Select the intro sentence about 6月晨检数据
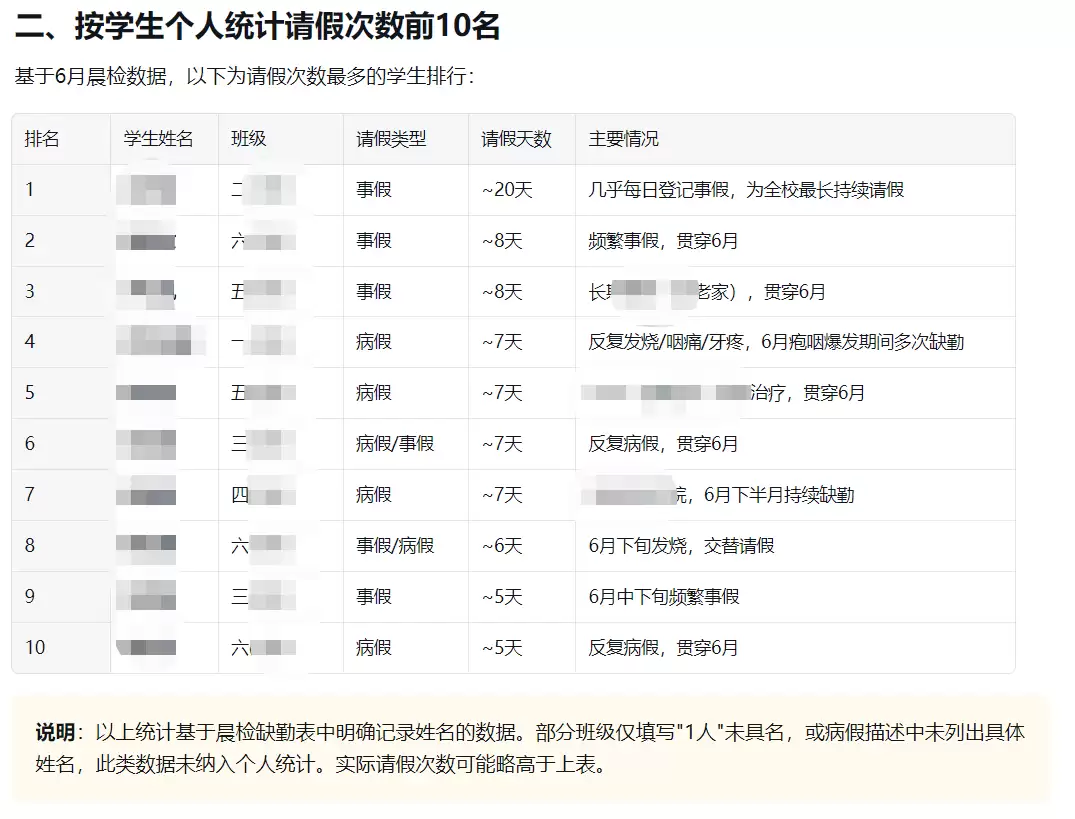1075x819 pixels. point(244,76)
